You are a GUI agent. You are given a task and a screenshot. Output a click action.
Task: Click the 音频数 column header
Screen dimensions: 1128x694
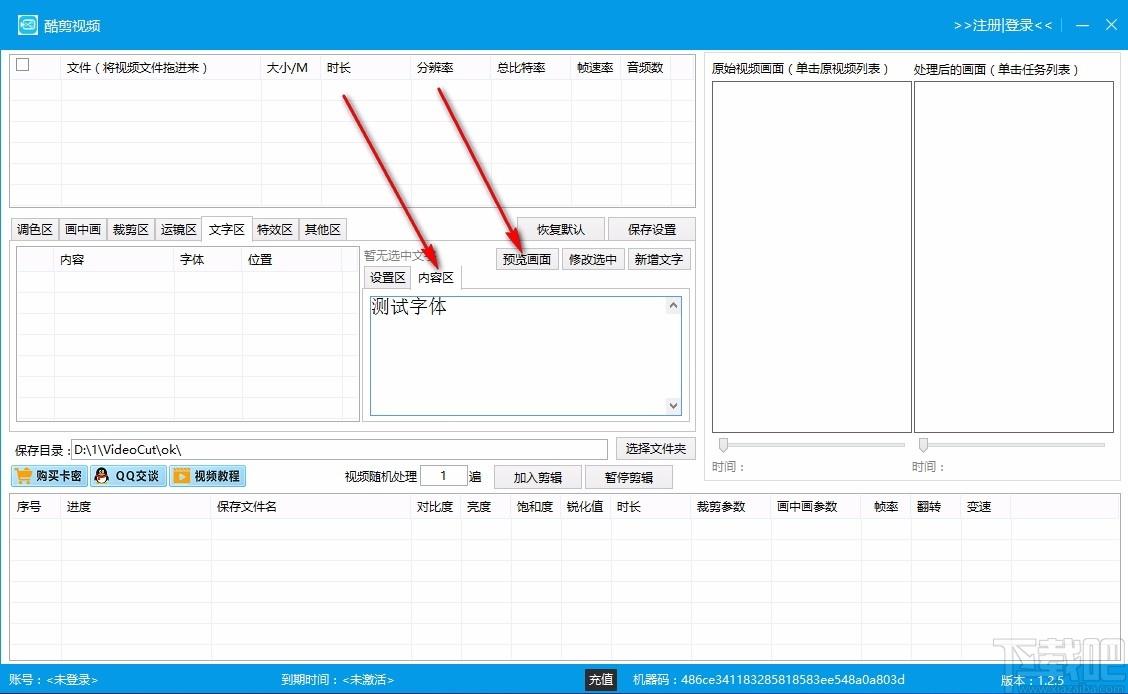pos(645,68)
